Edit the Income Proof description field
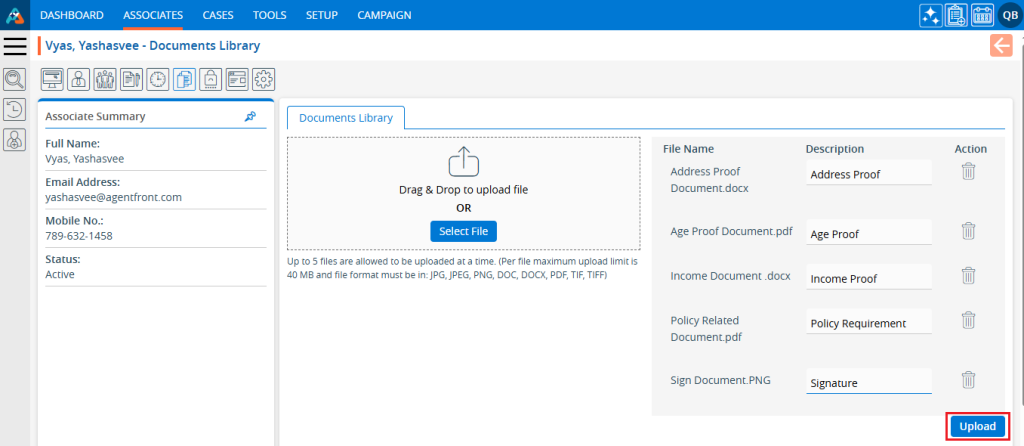This screenshot has width=1024, height=446. pyautogui.click(x=867, y=279)
